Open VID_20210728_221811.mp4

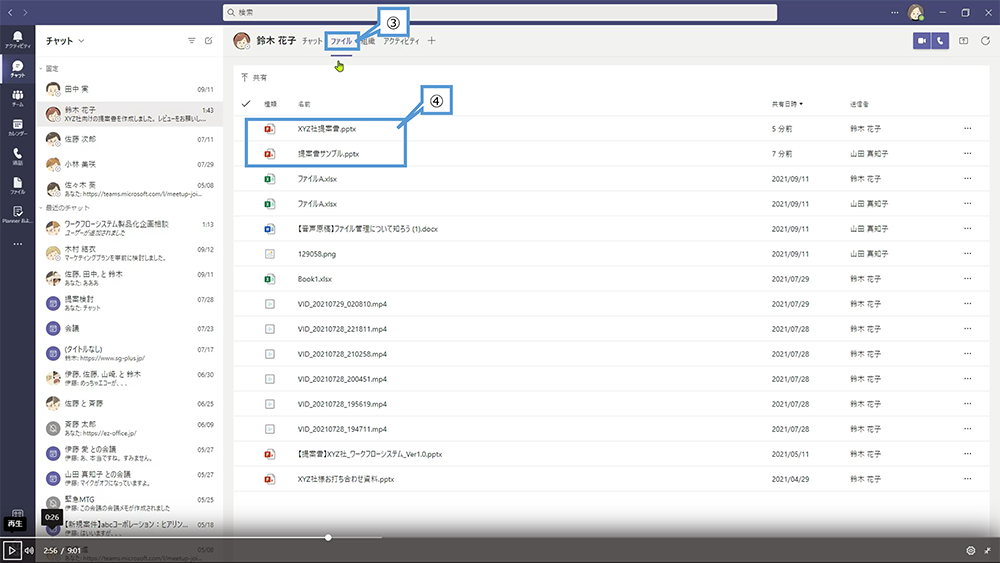[342, 329]
